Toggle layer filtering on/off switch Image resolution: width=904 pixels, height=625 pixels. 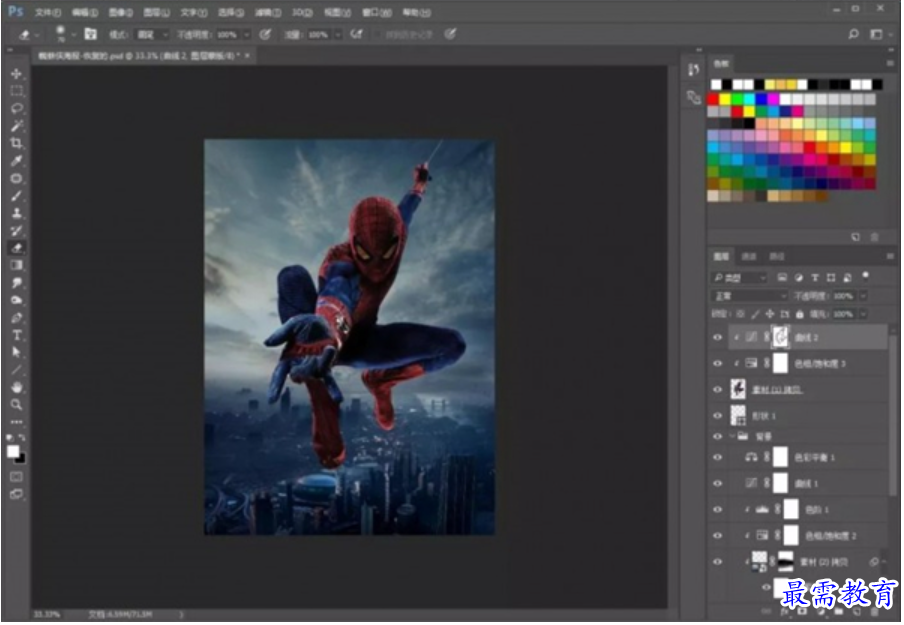[x=865, y=276]
